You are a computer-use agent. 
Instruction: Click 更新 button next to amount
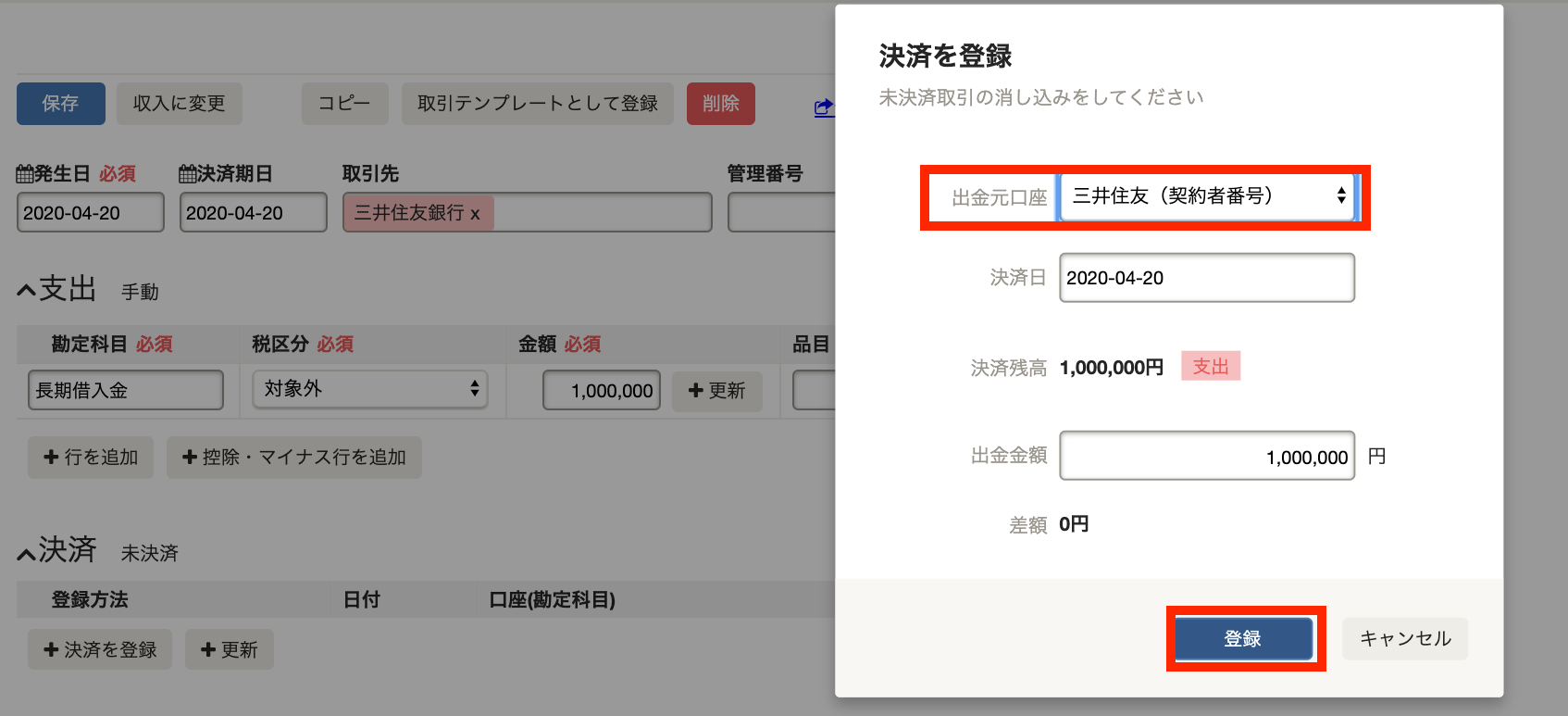point(717,391)
